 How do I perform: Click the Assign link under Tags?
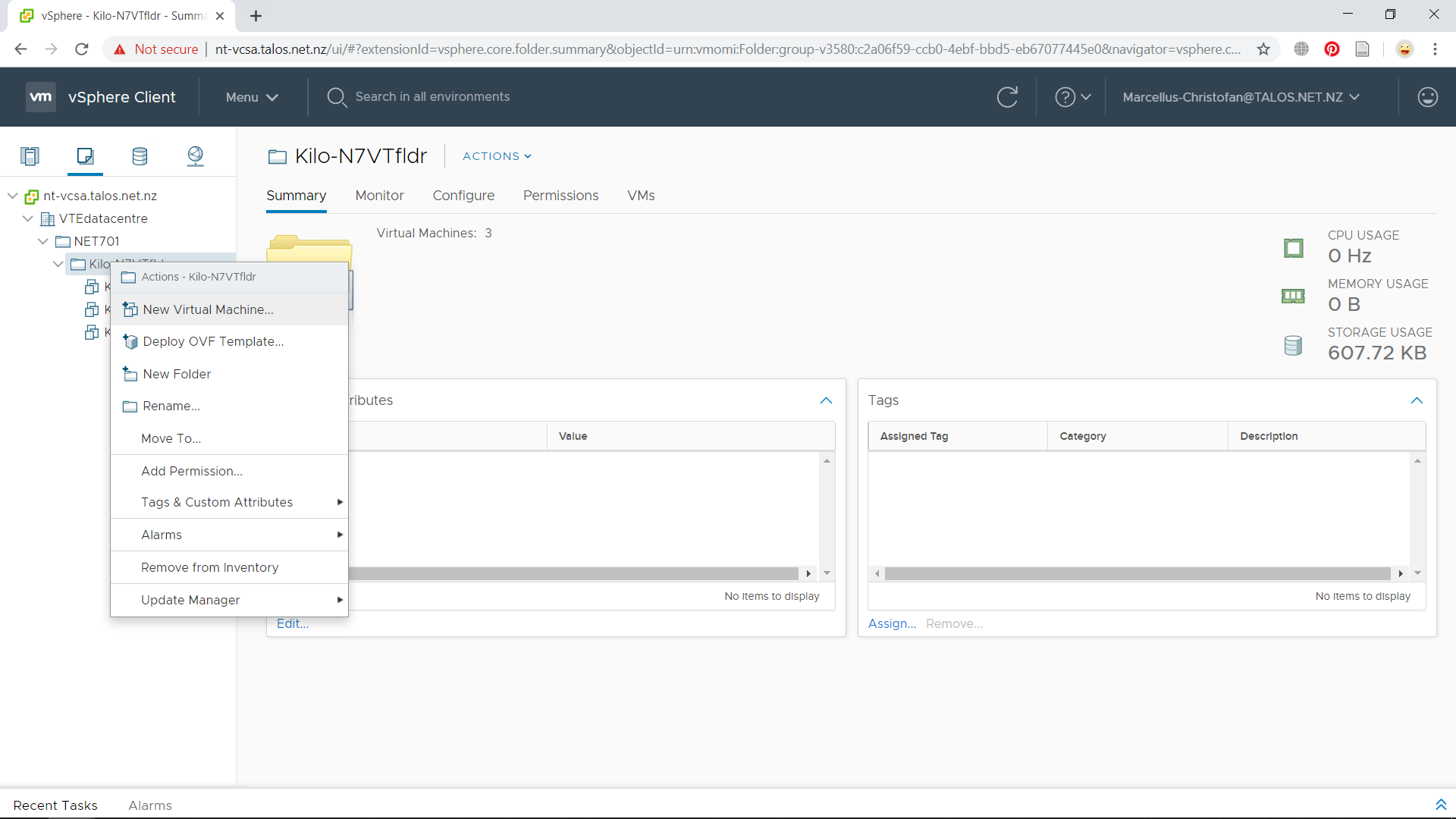point(892,623)
